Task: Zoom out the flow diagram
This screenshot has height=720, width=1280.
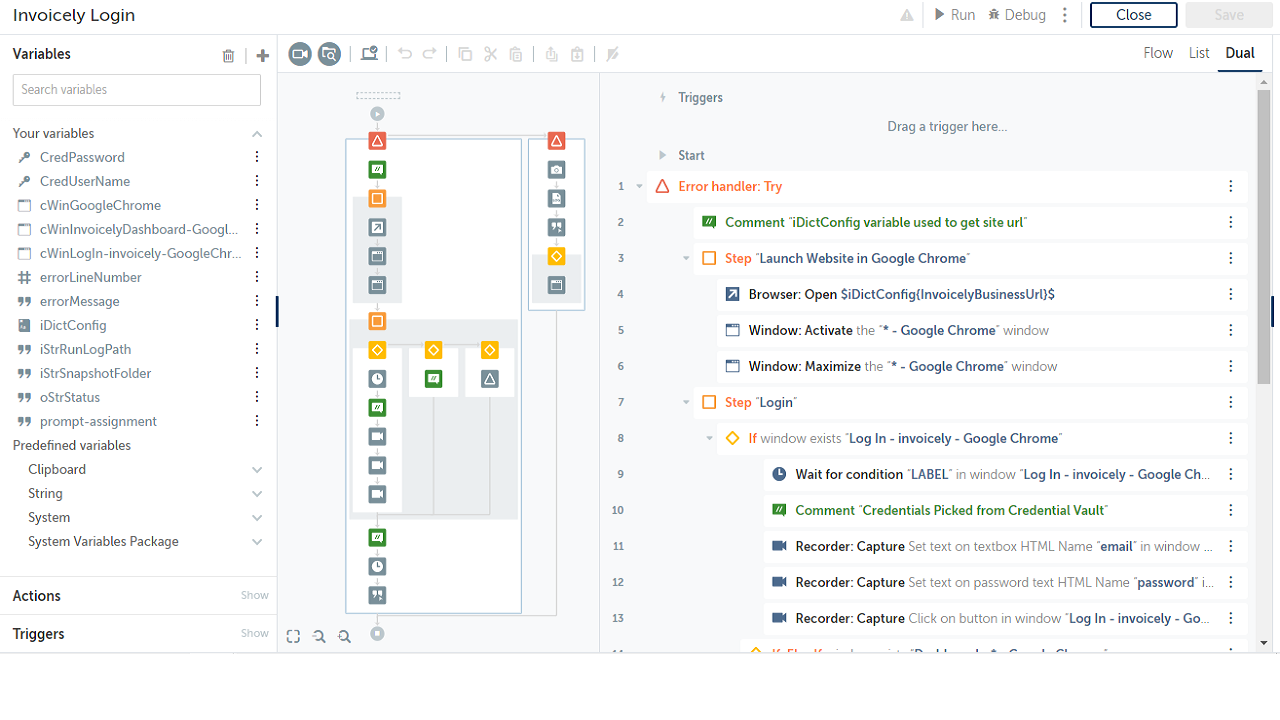Action: point(344,636)
